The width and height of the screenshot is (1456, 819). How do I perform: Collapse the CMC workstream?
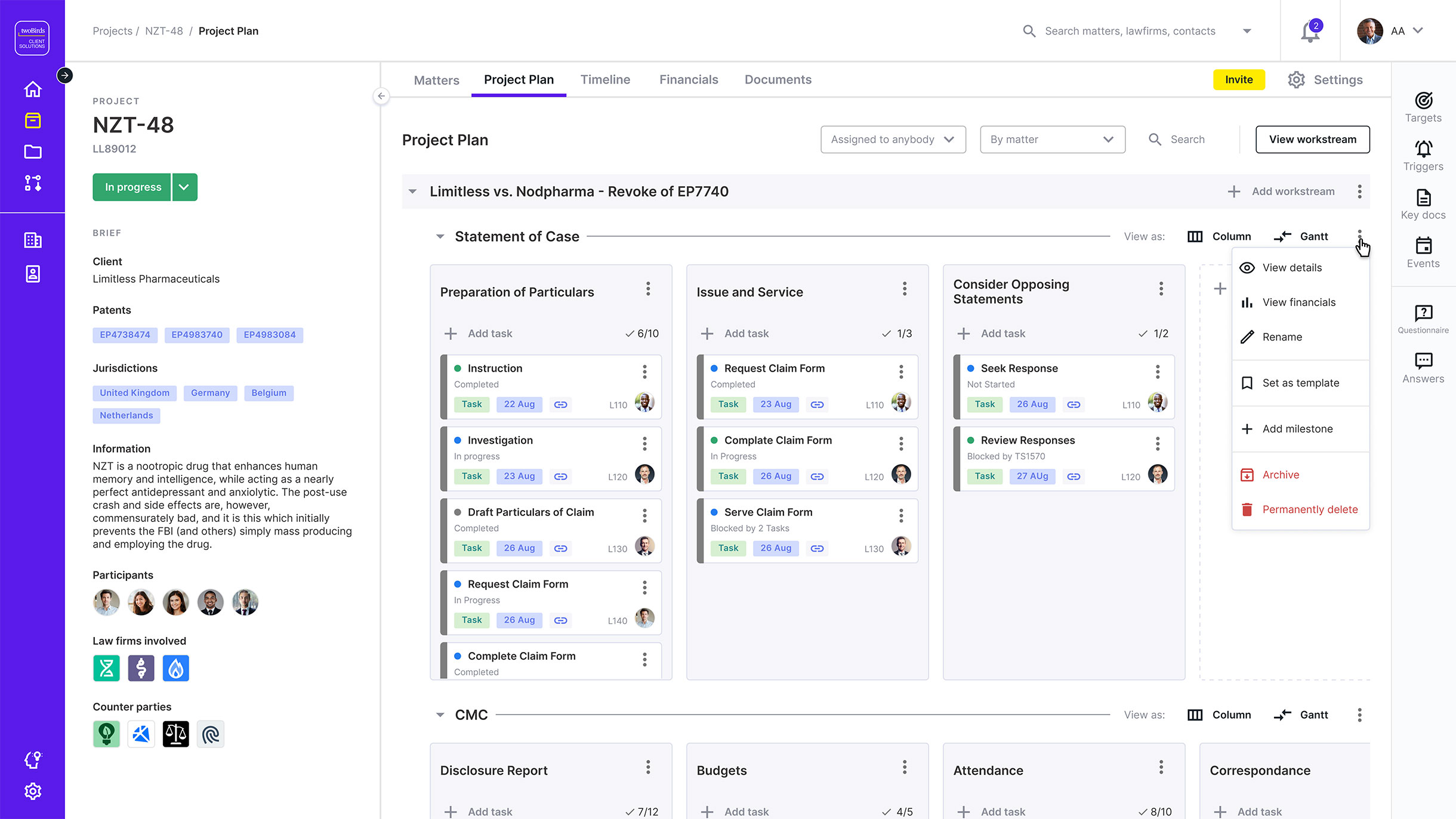(440, 715)
